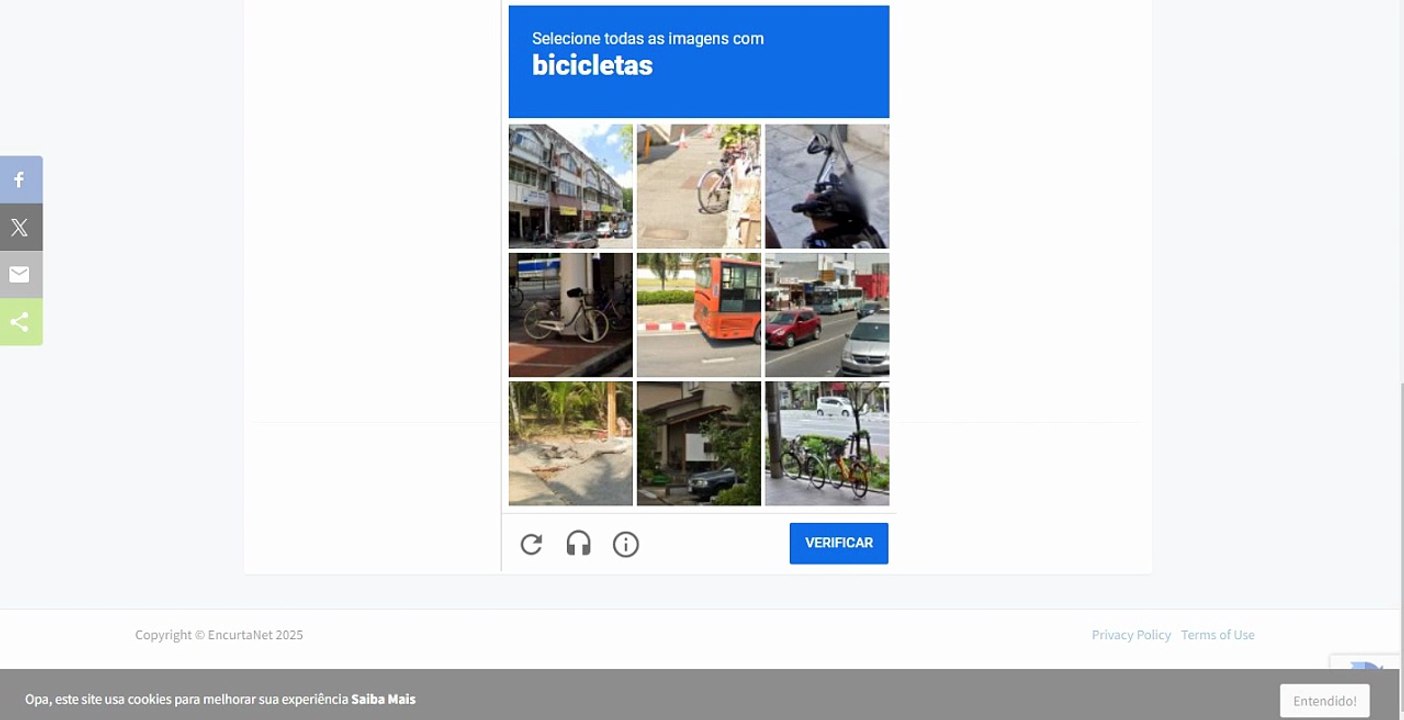Open captcha help with the info icon

(626, 544)
